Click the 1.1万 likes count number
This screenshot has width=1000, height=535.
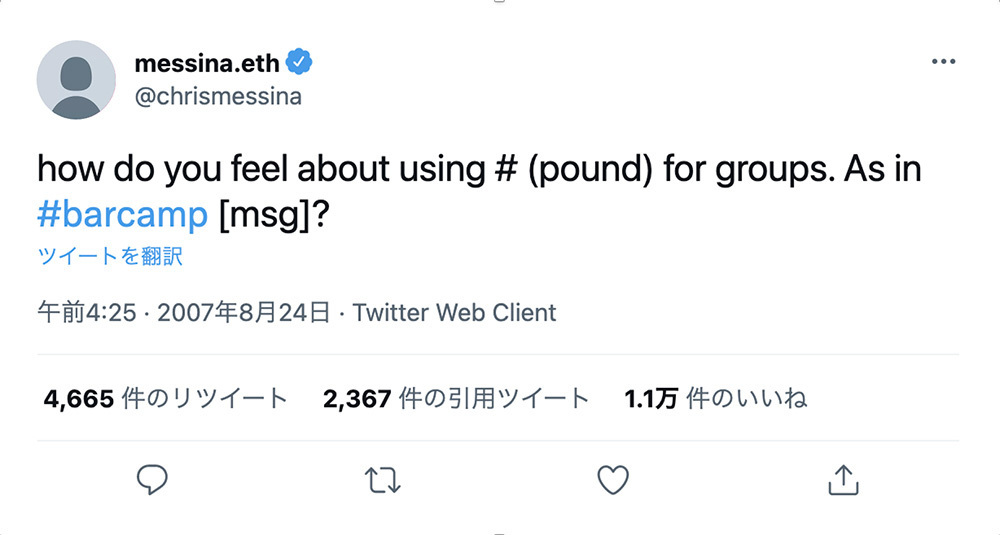[651, 399]
